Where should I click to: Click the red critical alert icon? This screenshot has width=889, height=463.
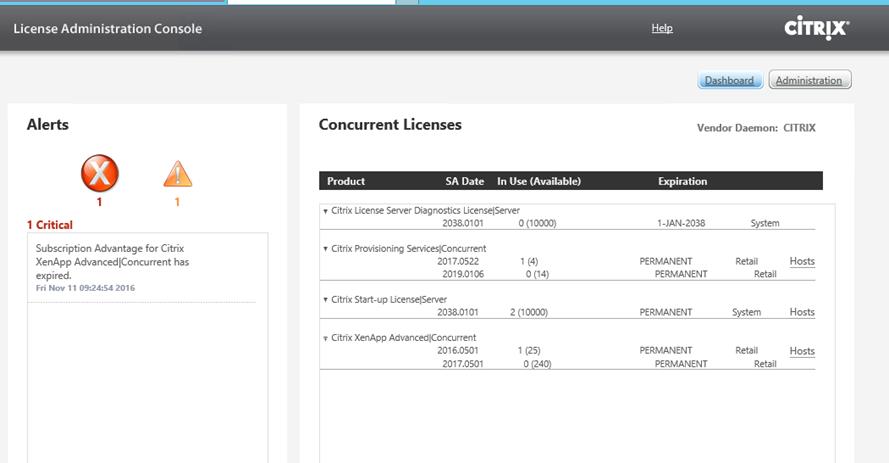pos(100,173)
